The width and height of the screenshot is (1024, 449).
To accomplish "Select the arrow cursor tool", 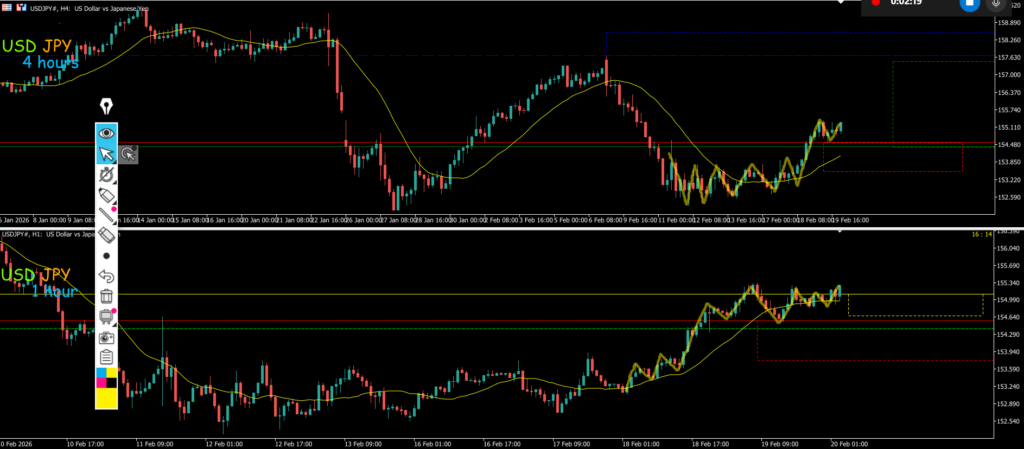I will pyautogui.click(x=106, y=154).
